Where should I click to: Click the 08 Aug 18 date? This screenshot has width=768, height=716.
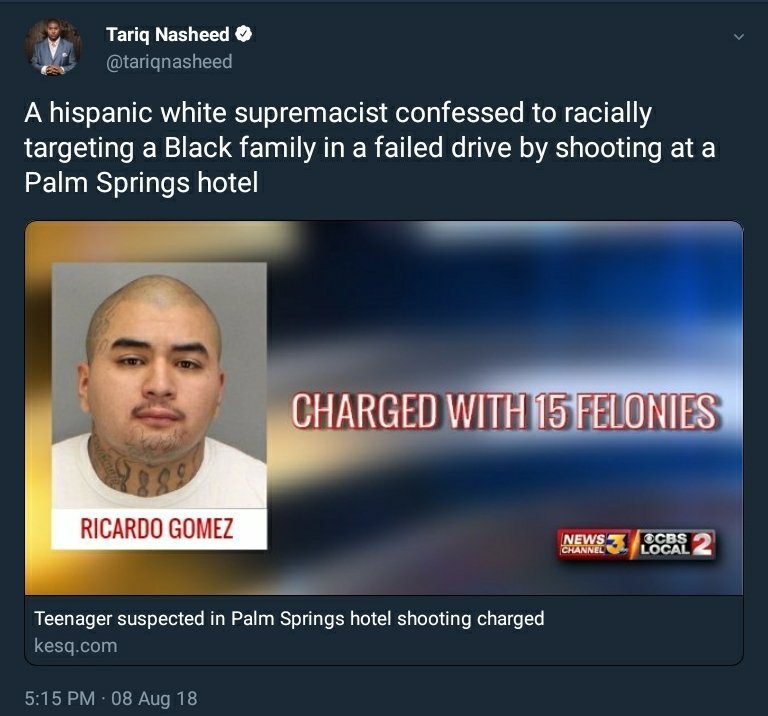(x=154, y=698)
